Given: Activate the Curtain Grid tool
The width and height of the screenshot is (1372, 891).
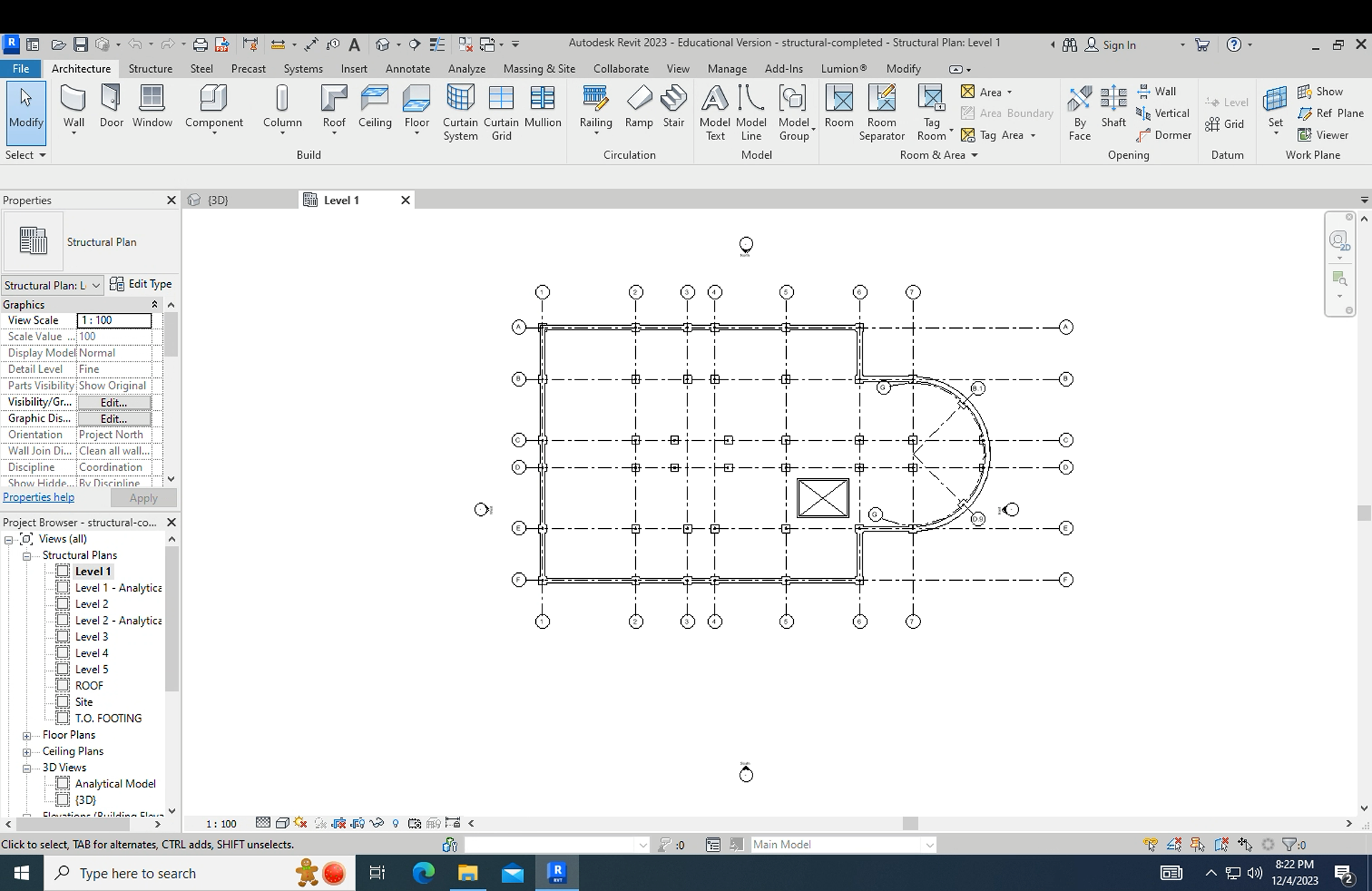Looking at the screenshot, I should [x=501, y=113].
